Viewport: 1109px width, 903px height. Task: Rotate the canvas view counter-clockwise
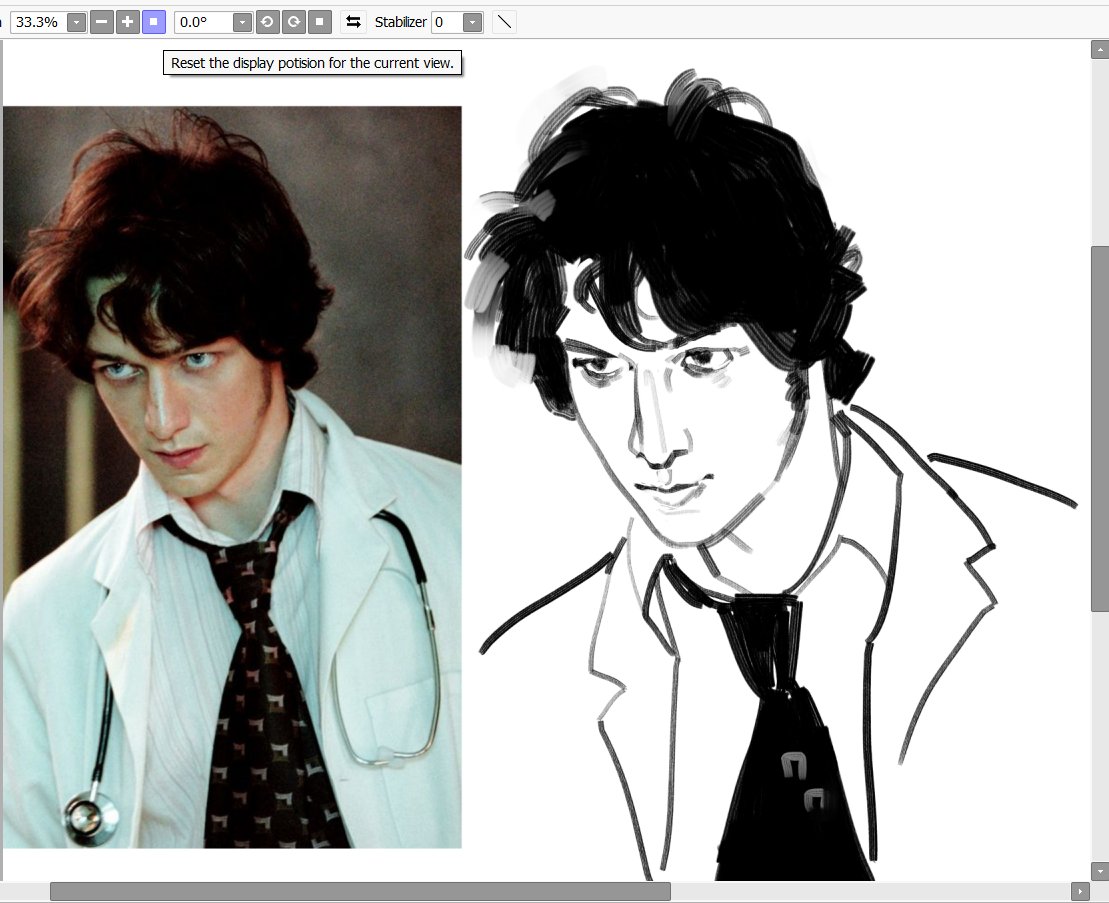tap(267, 22)
